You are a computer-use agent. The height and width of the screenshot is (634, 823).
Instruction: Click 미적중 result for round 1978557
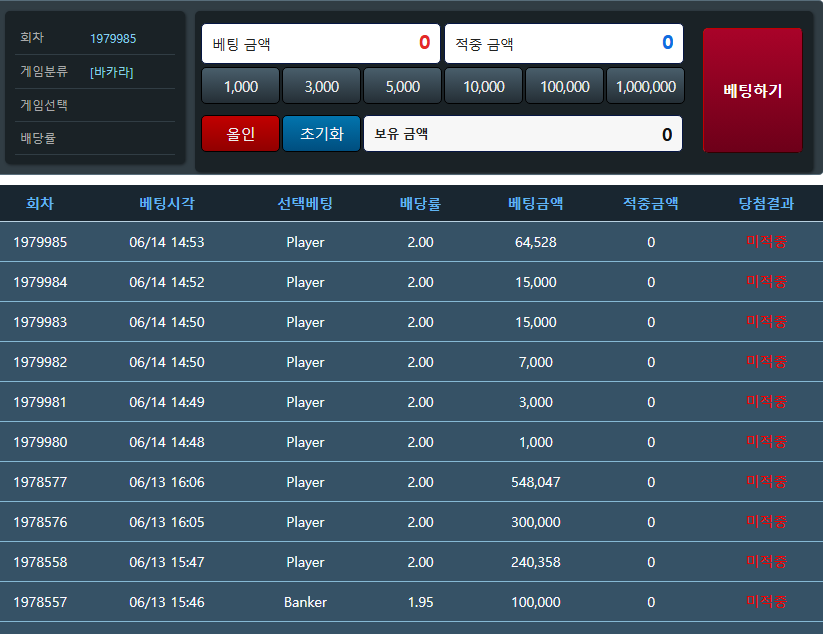pos(766,601)
